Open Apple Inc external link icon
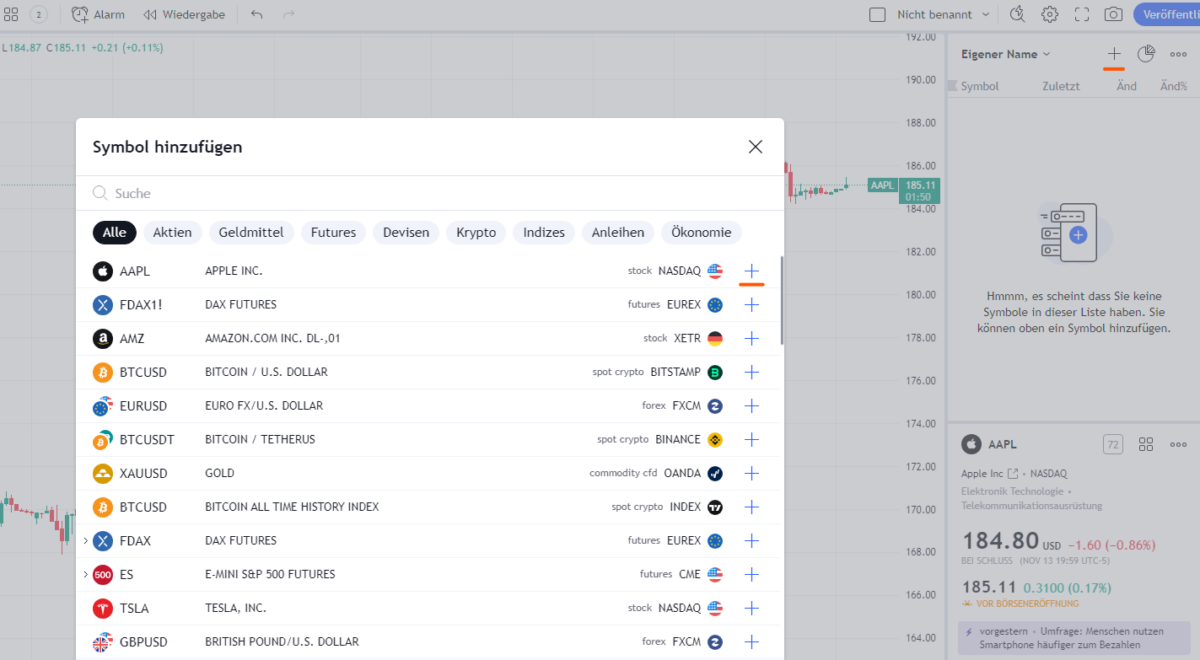 [x=1013, y=473]
